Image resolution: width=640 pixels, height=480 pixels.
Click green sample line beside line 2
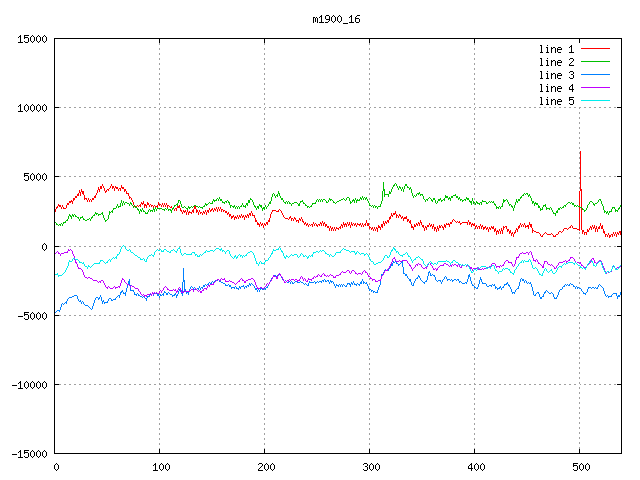coord(595,62)
